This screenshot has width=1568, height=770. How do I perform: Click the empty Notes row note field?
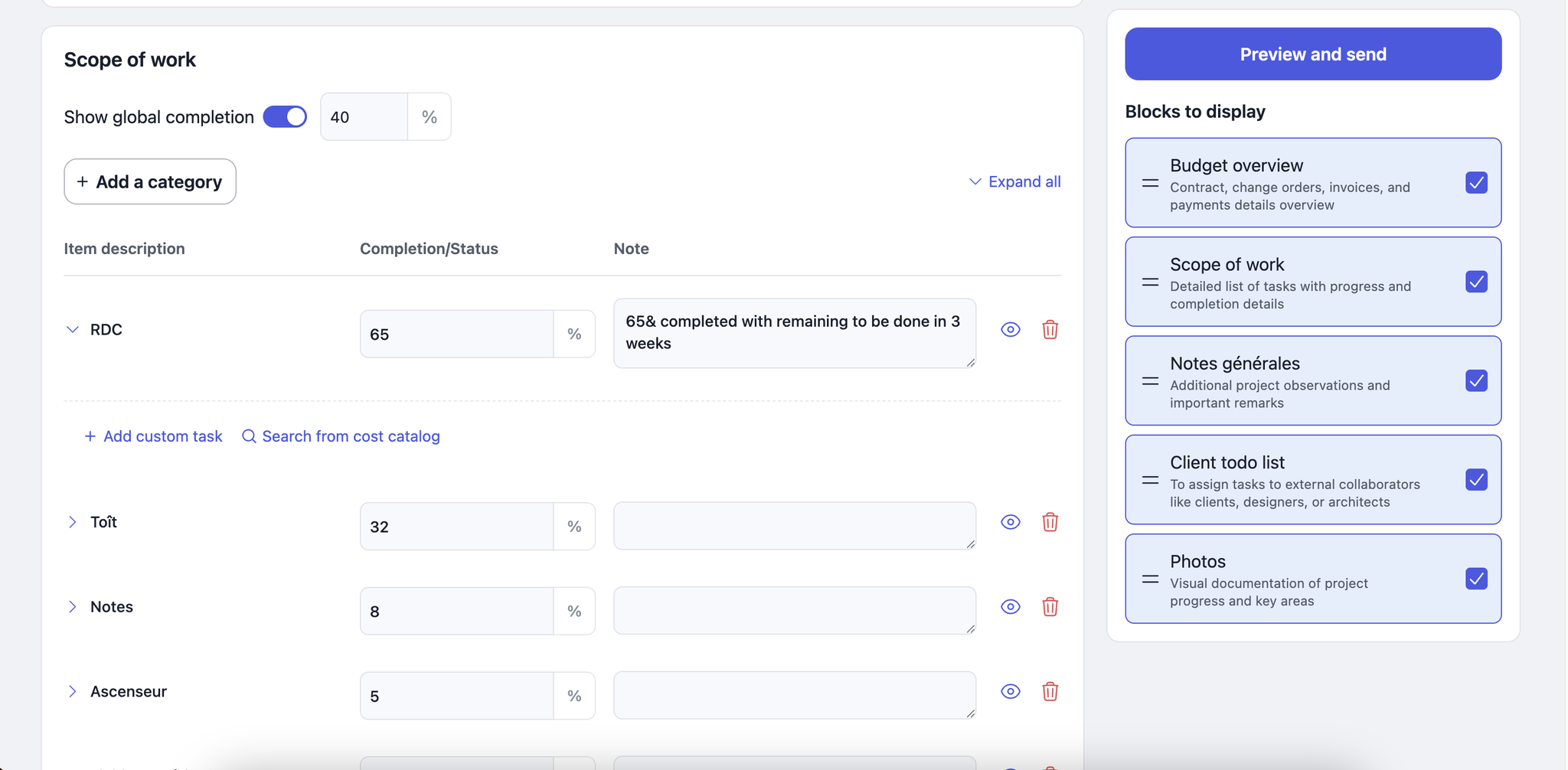click(795, 611)
